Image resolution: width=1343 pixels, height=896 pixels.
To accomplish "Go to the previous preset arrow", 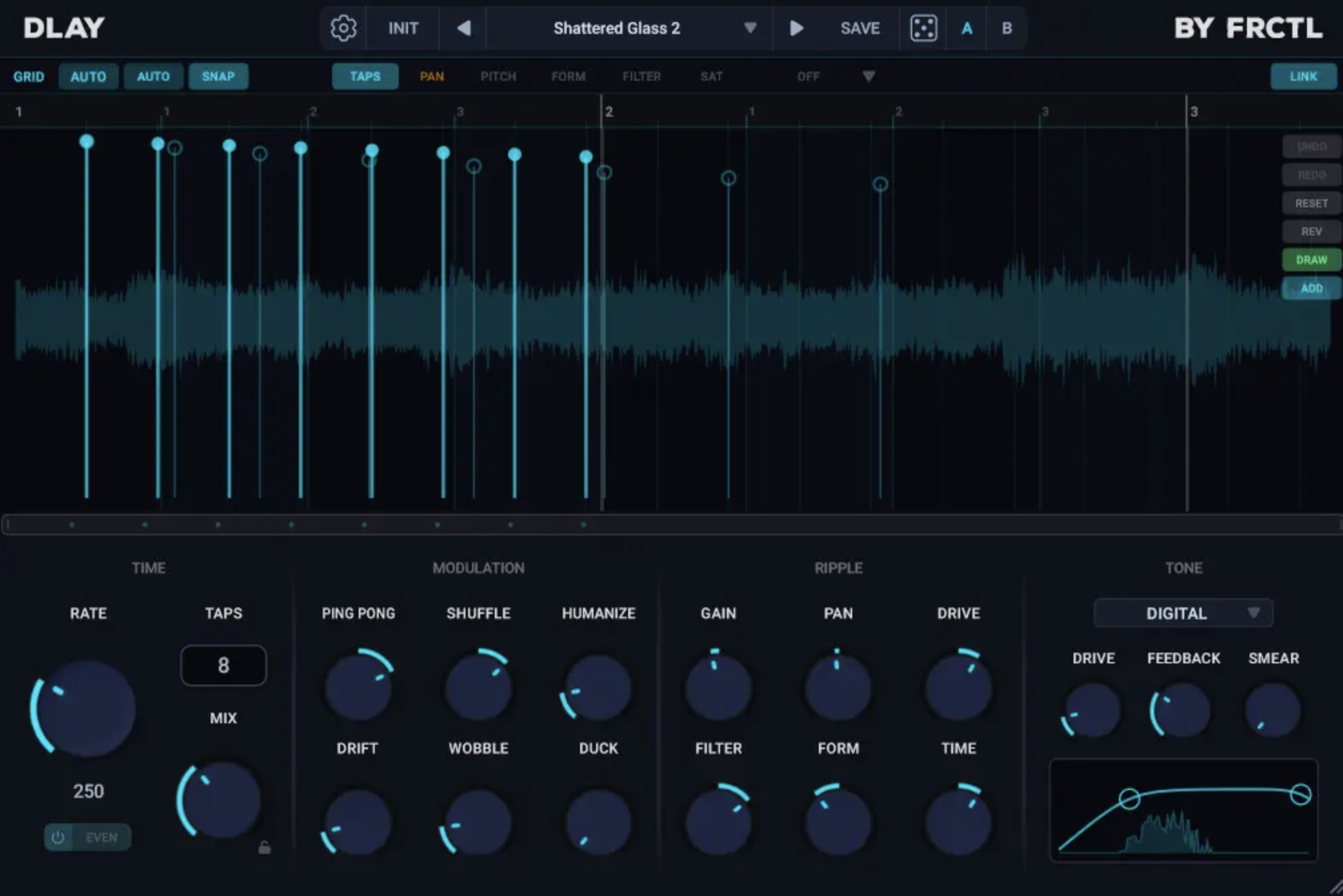I will (464, 28).
